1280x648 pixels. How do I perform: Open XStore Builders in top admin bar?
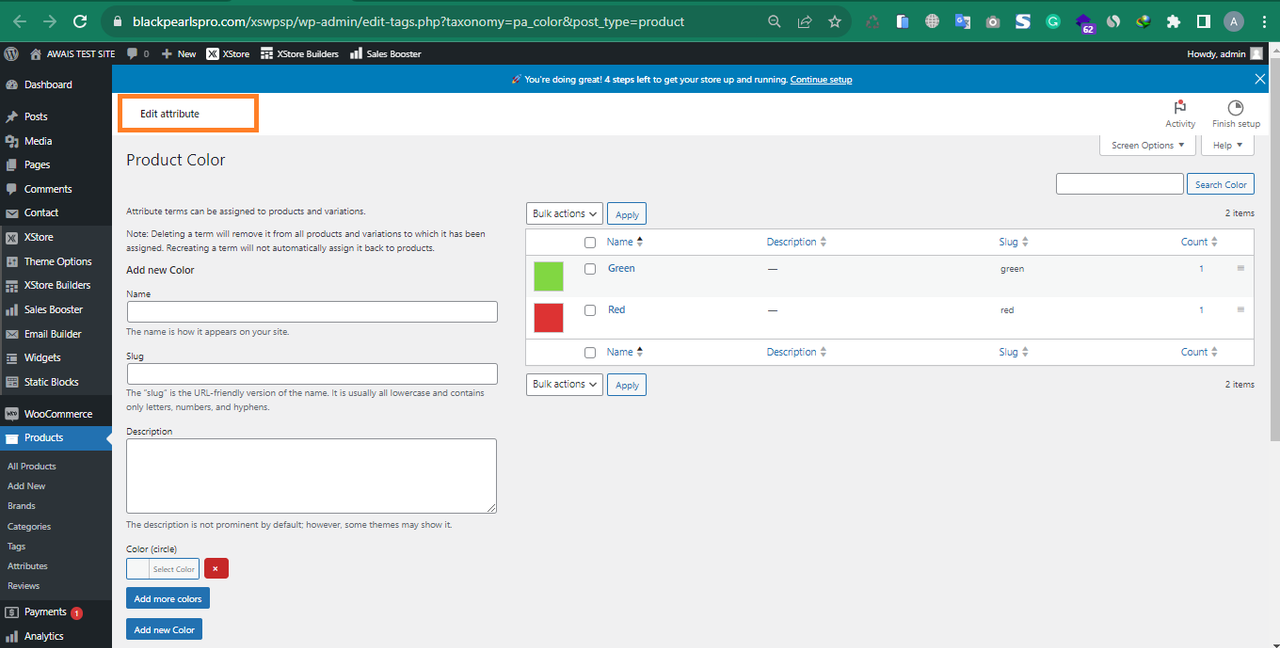300,54
